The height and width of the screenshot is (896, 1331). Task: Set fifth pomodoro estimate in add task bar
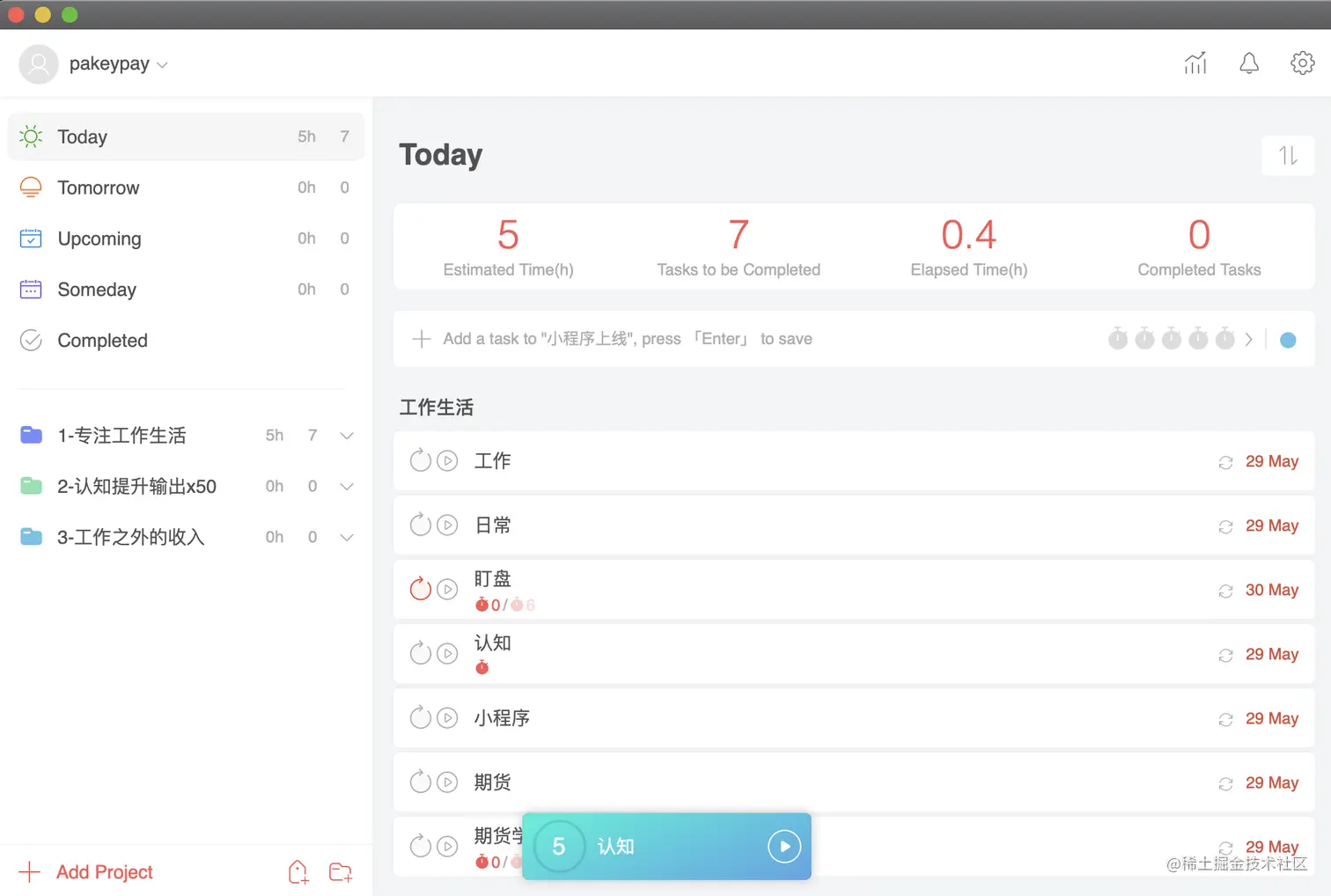coord(1225,339)
